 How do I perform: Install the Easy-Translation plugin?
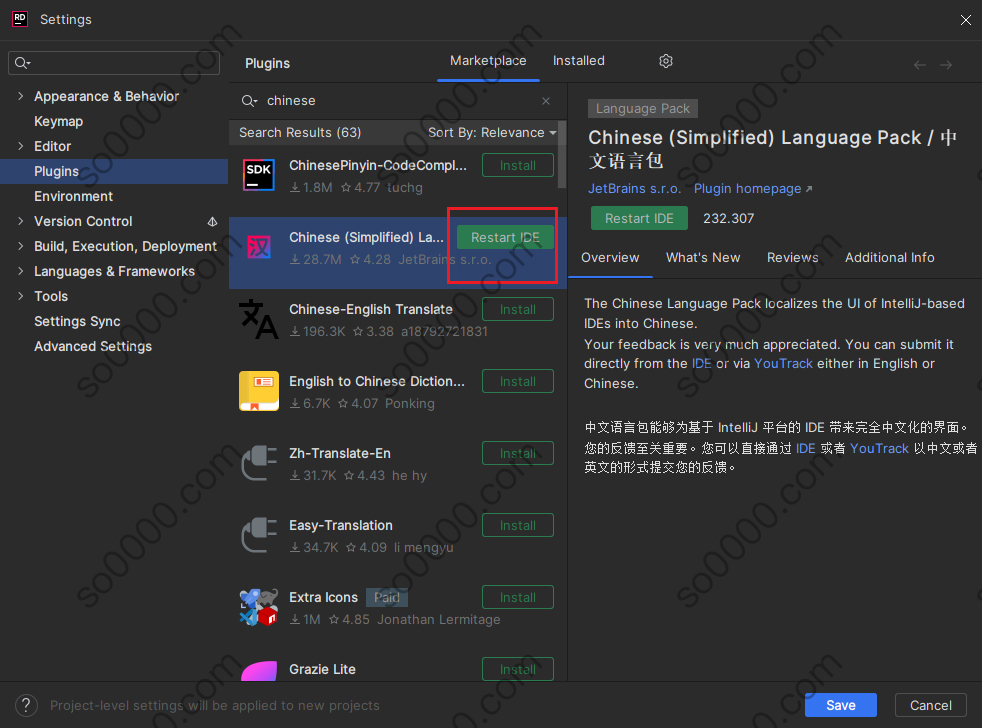click(518, 526)
